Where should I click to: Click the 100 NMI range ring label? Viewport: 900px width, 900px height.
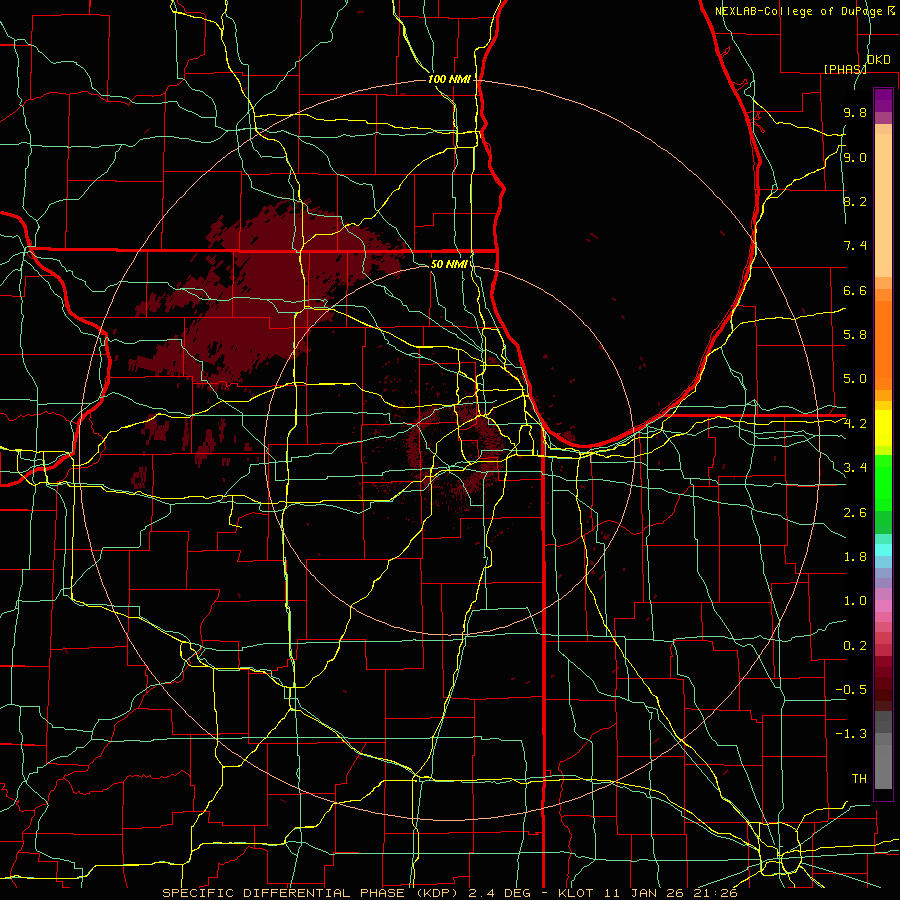[449, 79]
